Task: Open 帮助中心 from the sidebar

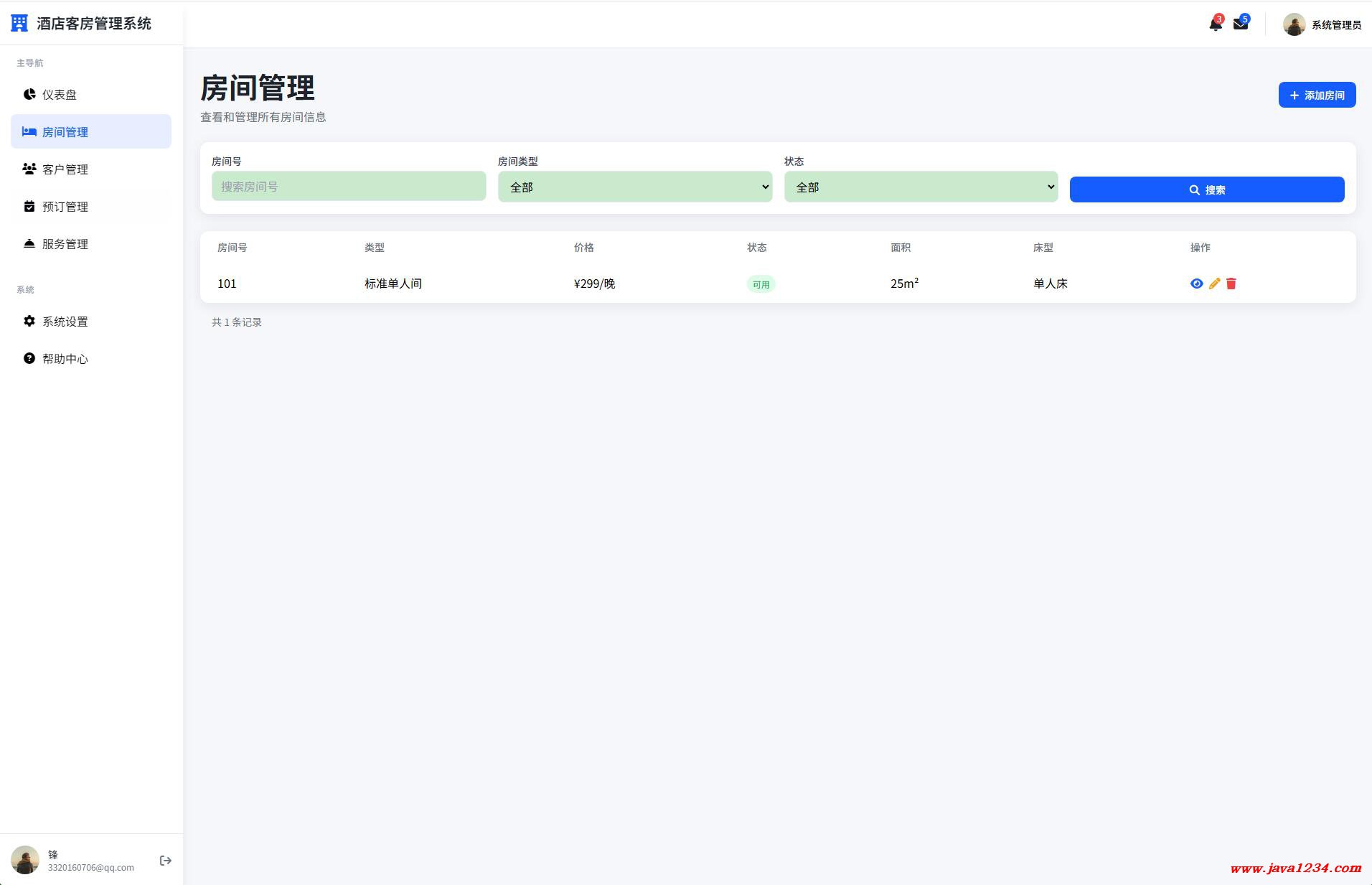Action: tap(65, 359)
